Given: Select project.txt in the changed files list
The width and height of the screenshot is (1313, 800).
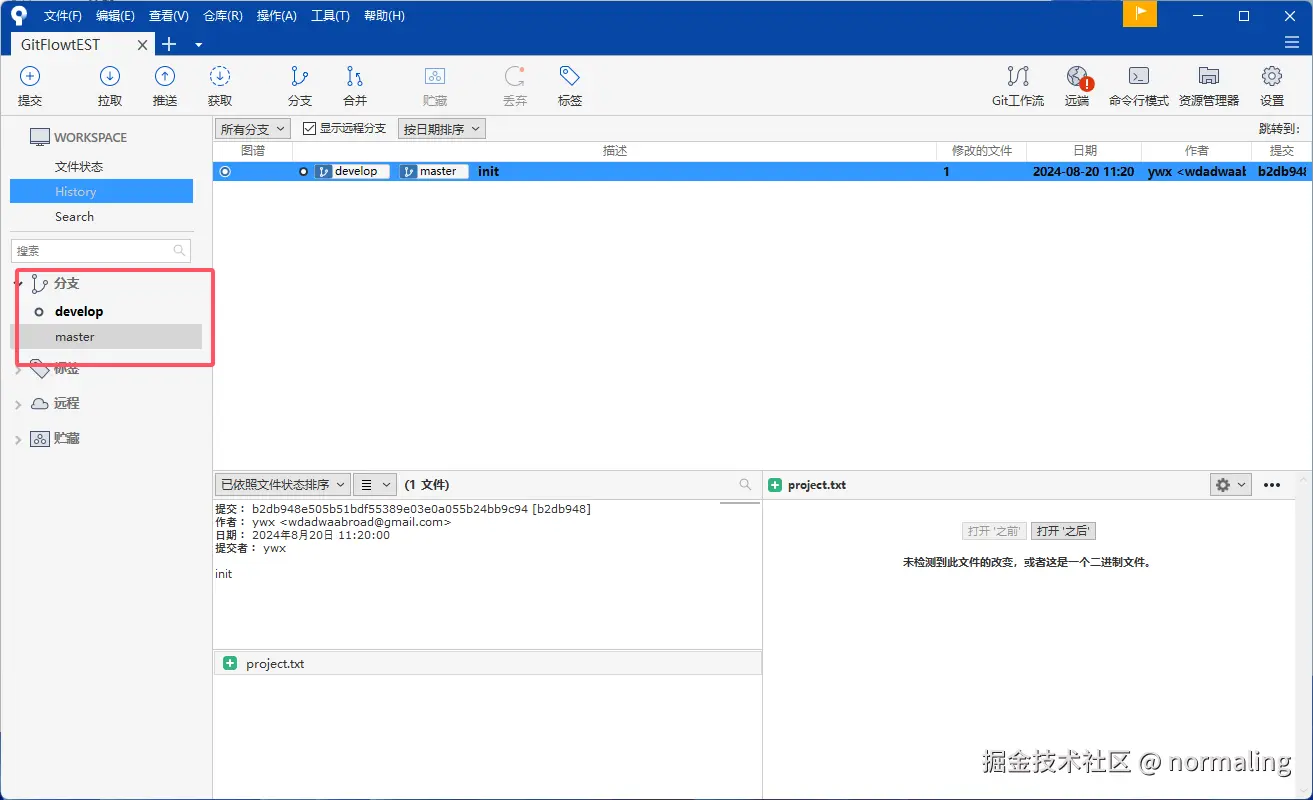Looking at the screenshot, I should click(487, 663).
